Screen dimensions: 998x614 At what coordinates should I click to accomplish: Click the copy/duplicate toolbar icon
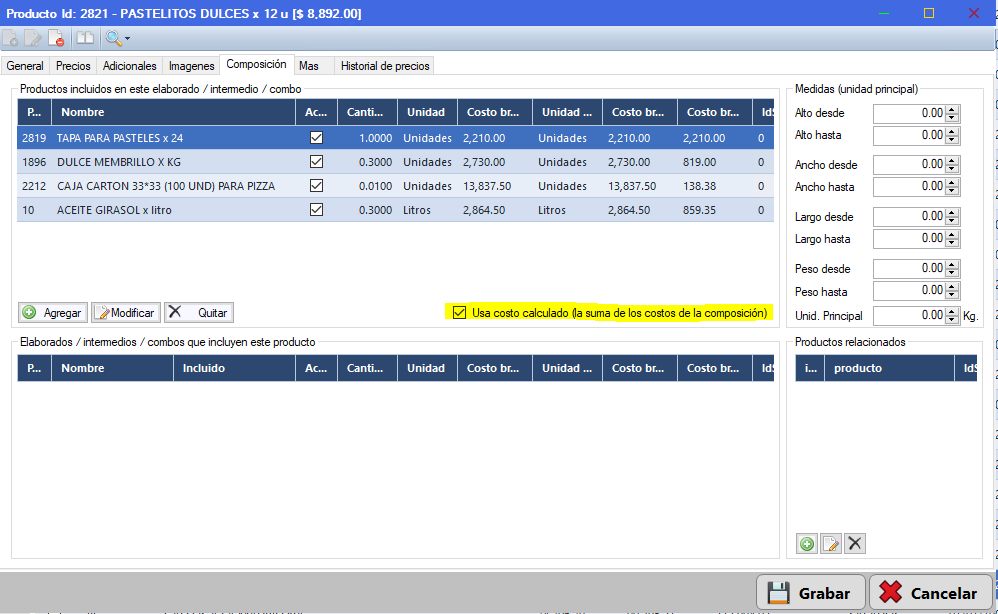click(85, 39)
